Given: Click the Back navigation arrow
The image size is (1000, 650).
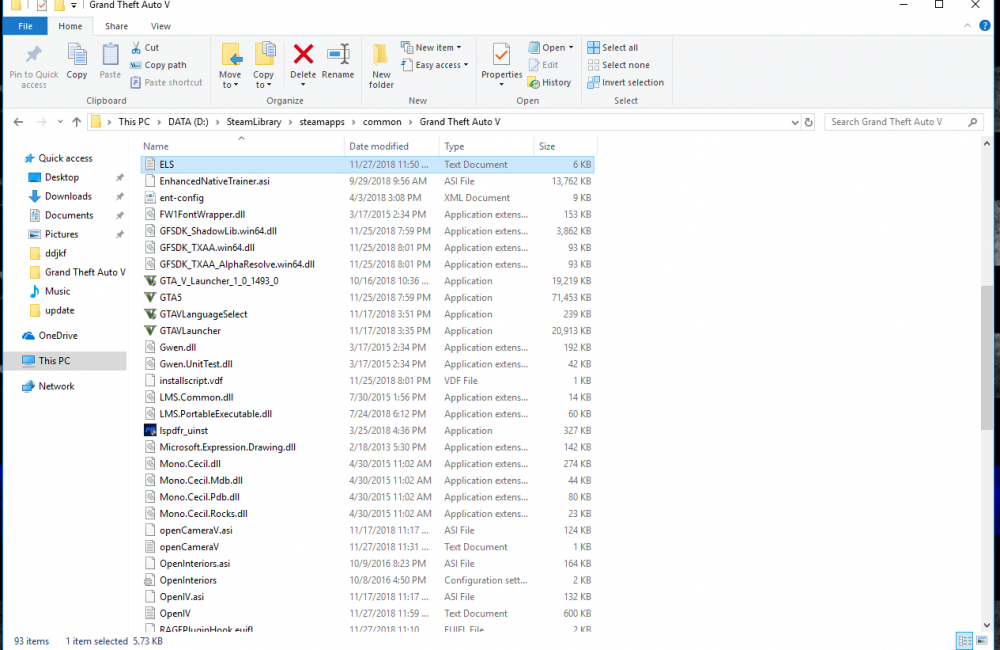Looking at the screenshot, I should coord(18,122).
